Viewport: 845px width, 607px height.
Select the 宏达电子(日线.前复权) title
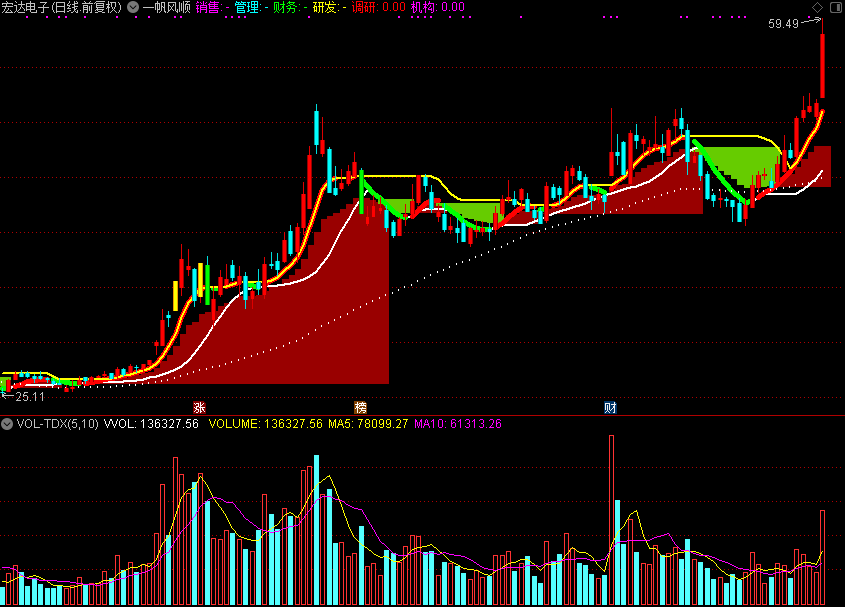[61, 8]
